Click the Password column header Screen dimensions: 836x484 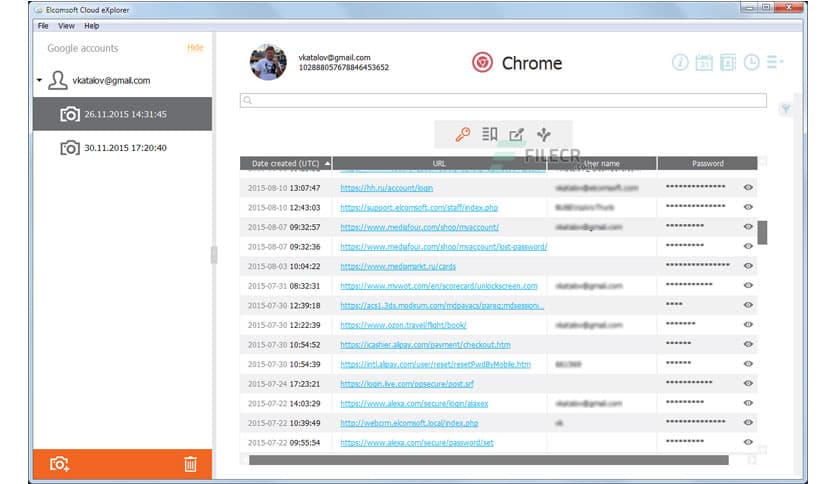708,164
